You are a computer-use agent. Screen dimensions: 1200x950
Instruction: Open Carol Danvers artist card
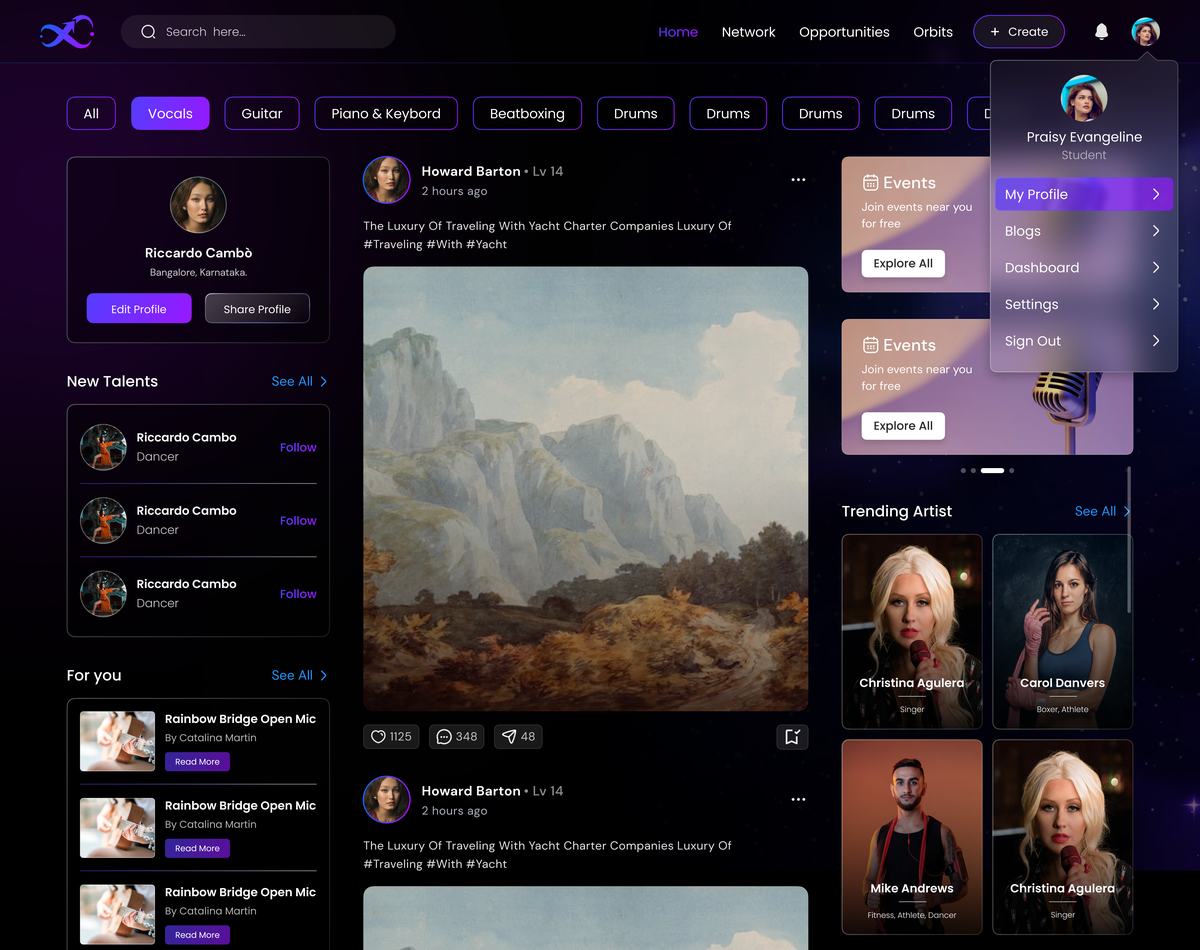pos(1063,631)
